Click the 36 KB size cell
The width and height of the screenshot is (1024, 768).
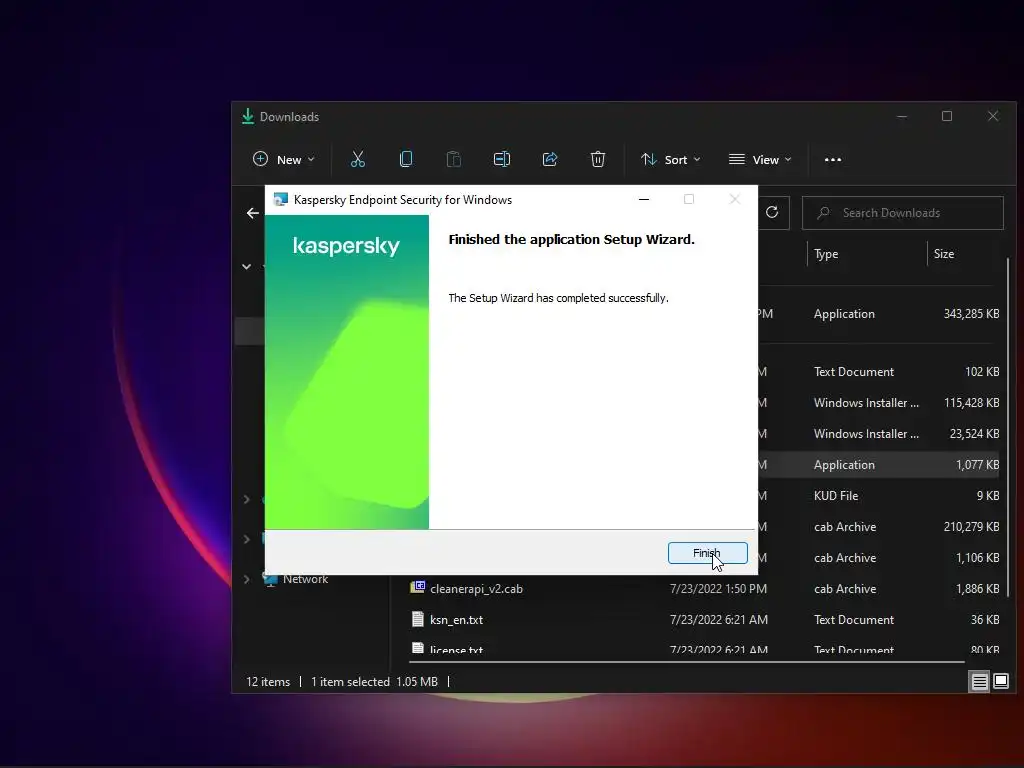coord(985,620)
